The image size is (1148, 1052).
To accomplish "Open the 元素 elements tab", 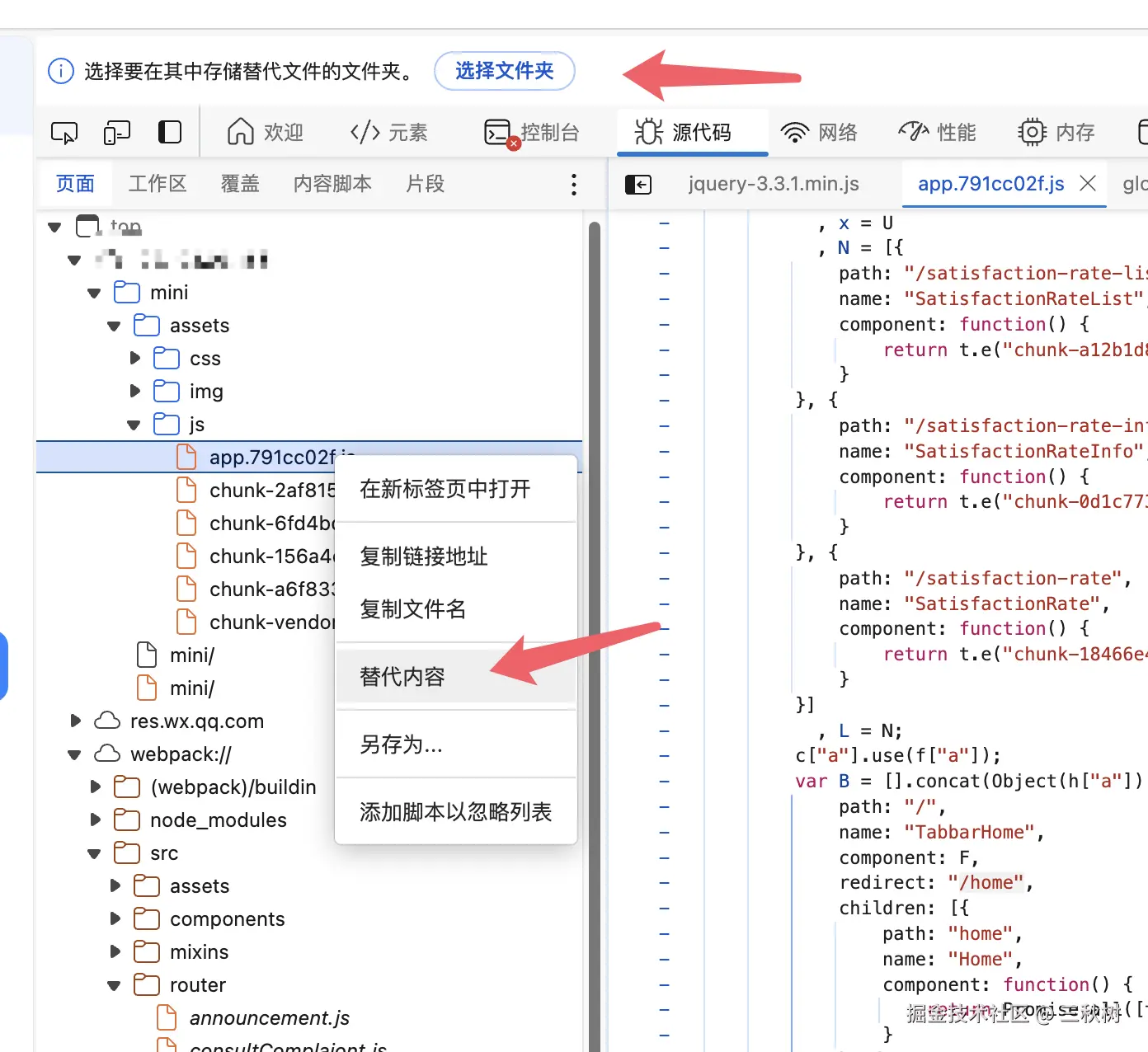I will 389,132.
